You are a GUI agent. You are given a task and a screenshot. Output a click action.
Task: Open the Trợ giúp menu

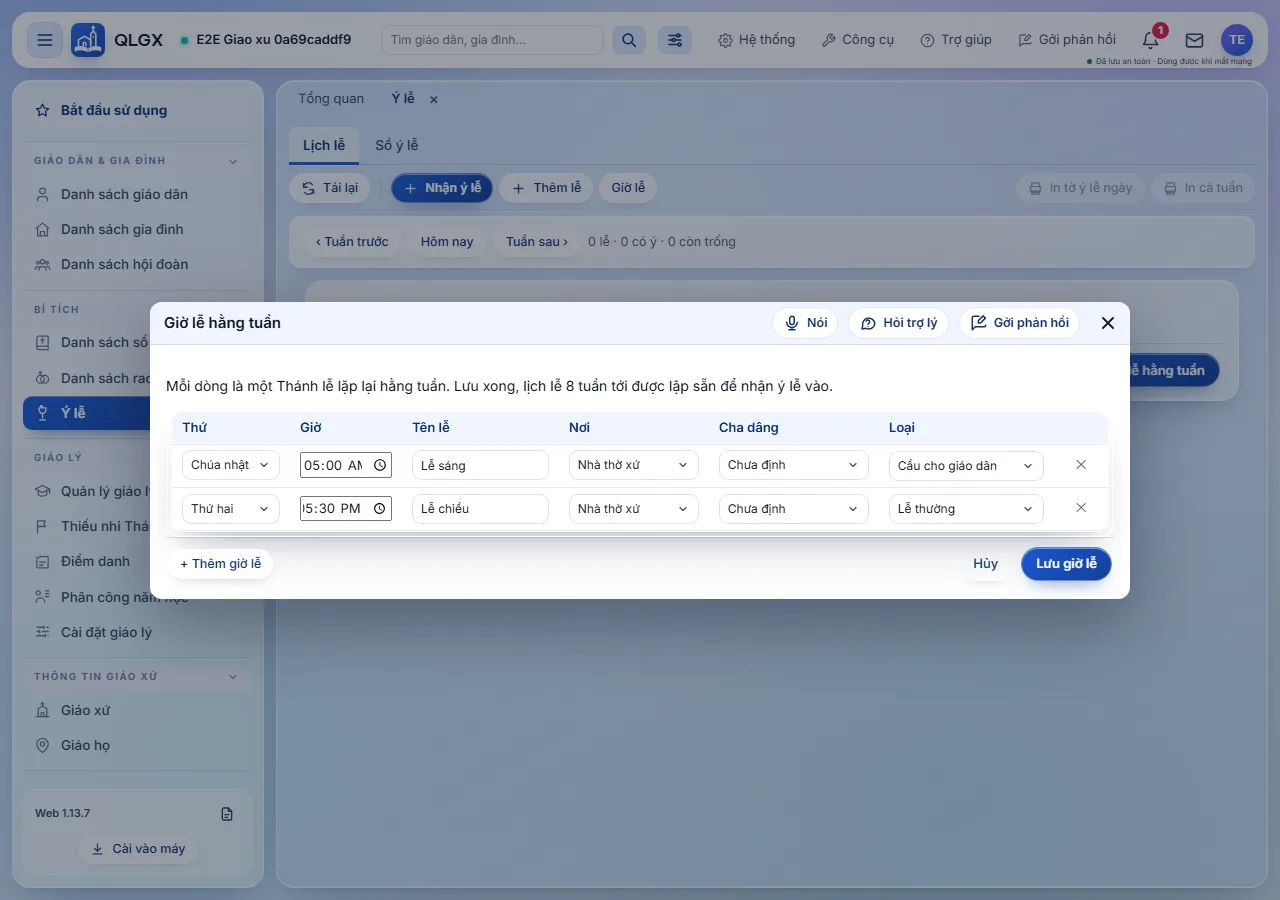(956, 40)
